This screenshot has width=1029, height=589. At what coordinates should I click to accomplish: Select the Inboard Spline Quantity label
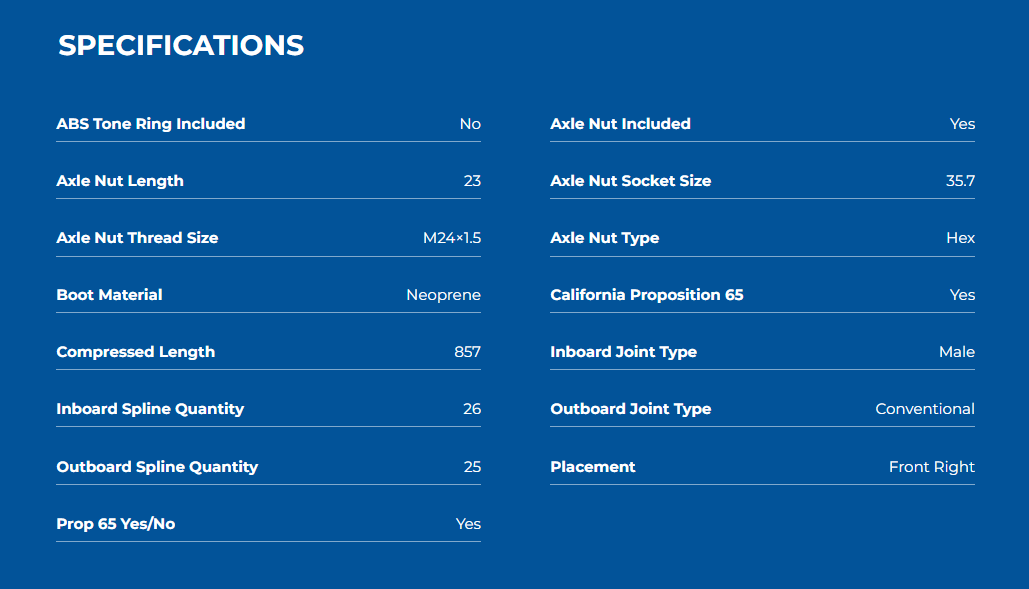pos(150,409)
